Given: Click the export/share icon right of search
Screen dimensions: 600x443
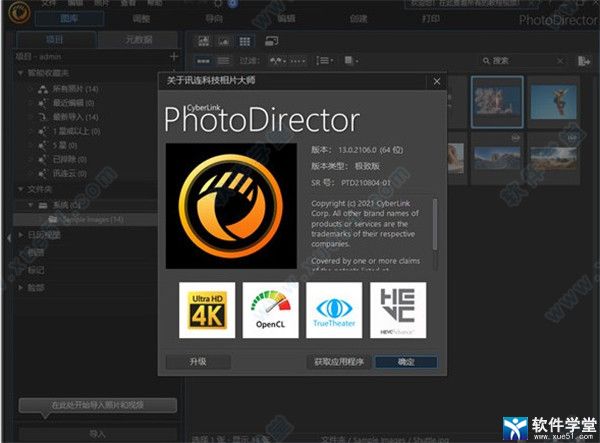Looking at the screenshot, I should [584, 61].
